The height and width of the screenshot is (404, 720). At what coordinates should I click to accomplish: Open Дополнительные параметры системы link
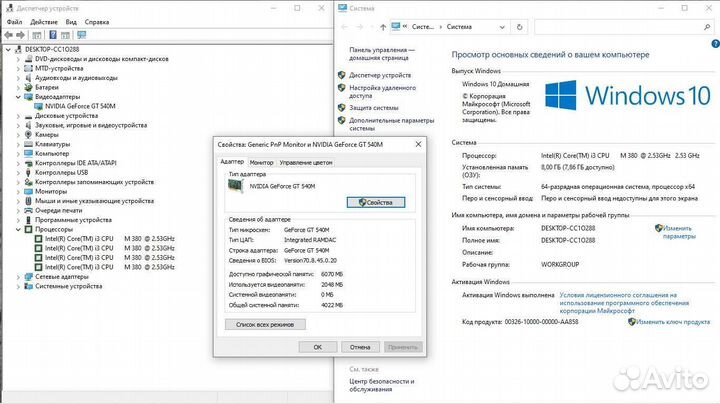coord(391,124)
